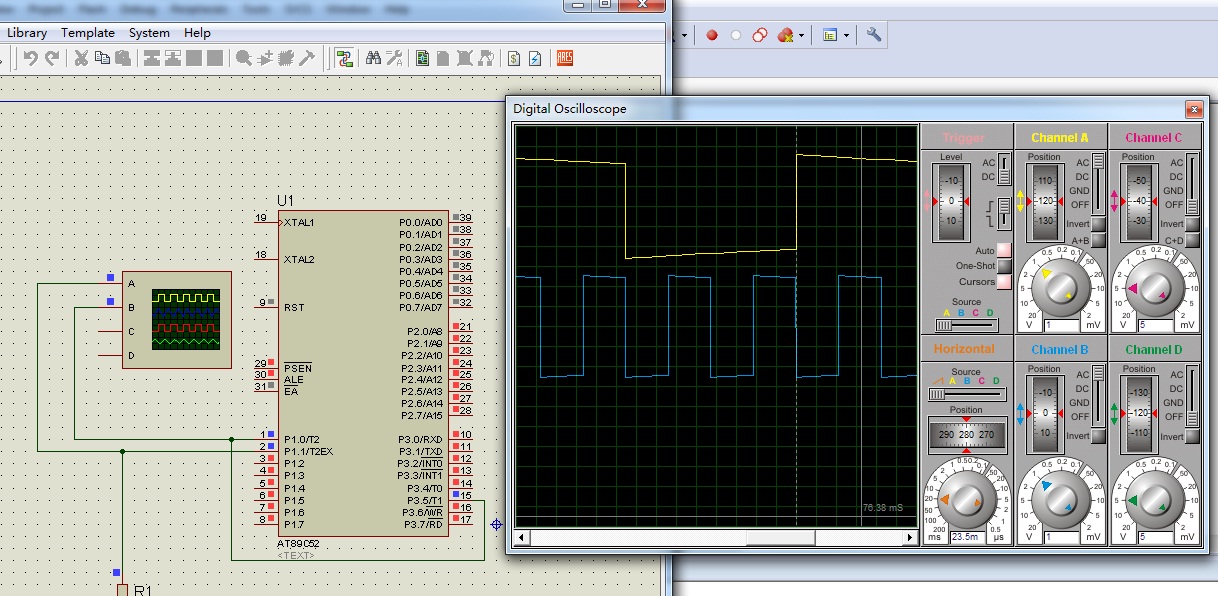Click the Cut scissors icon
1218x596 pixels.
pos(82,59)
